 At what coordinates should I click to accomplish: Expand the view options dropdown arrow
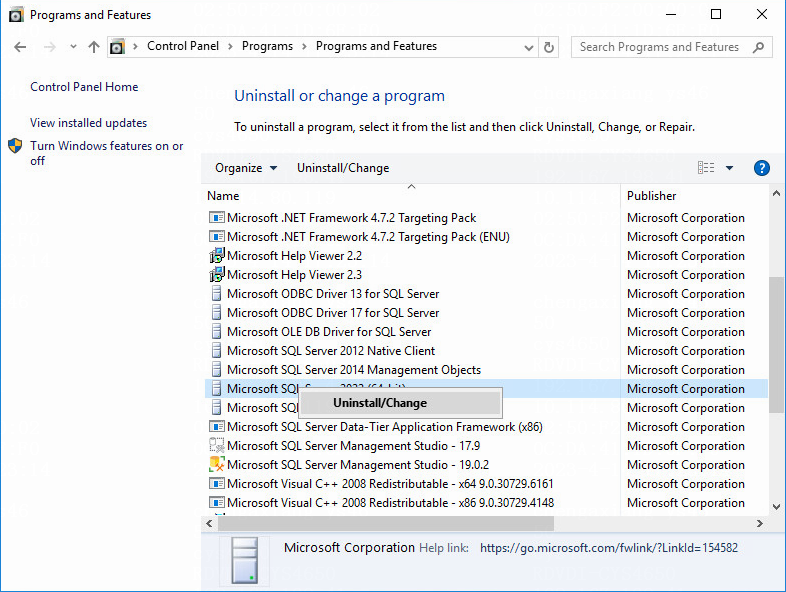(x=729, y=168)
